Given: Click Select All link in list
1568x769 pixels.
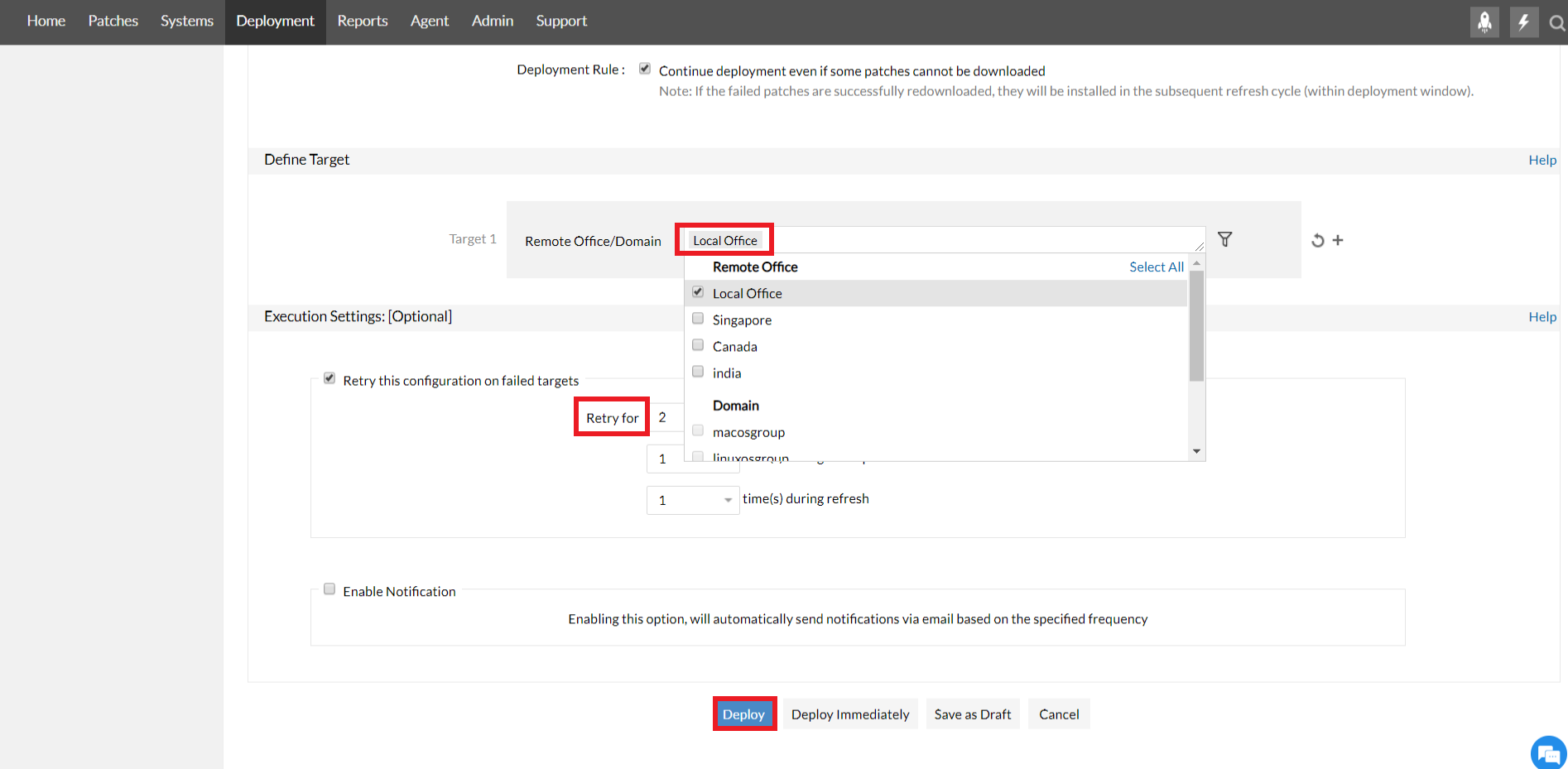Looking at the screenshot, I should [1156, 267].
